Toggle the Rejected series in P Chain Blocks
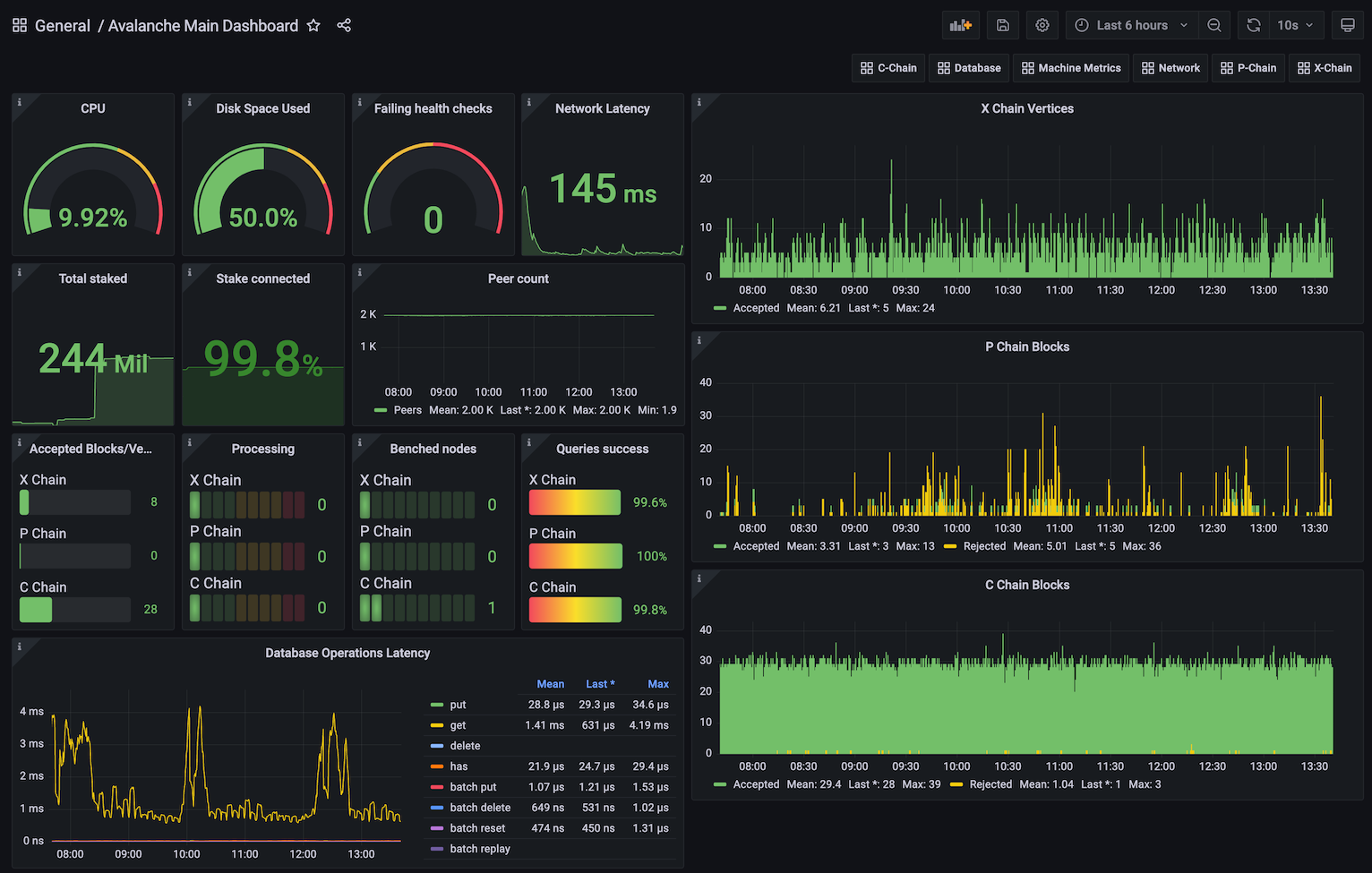The height and width of the screenshot is (873, 1372). pyautogui.click(x=984, y=545)
